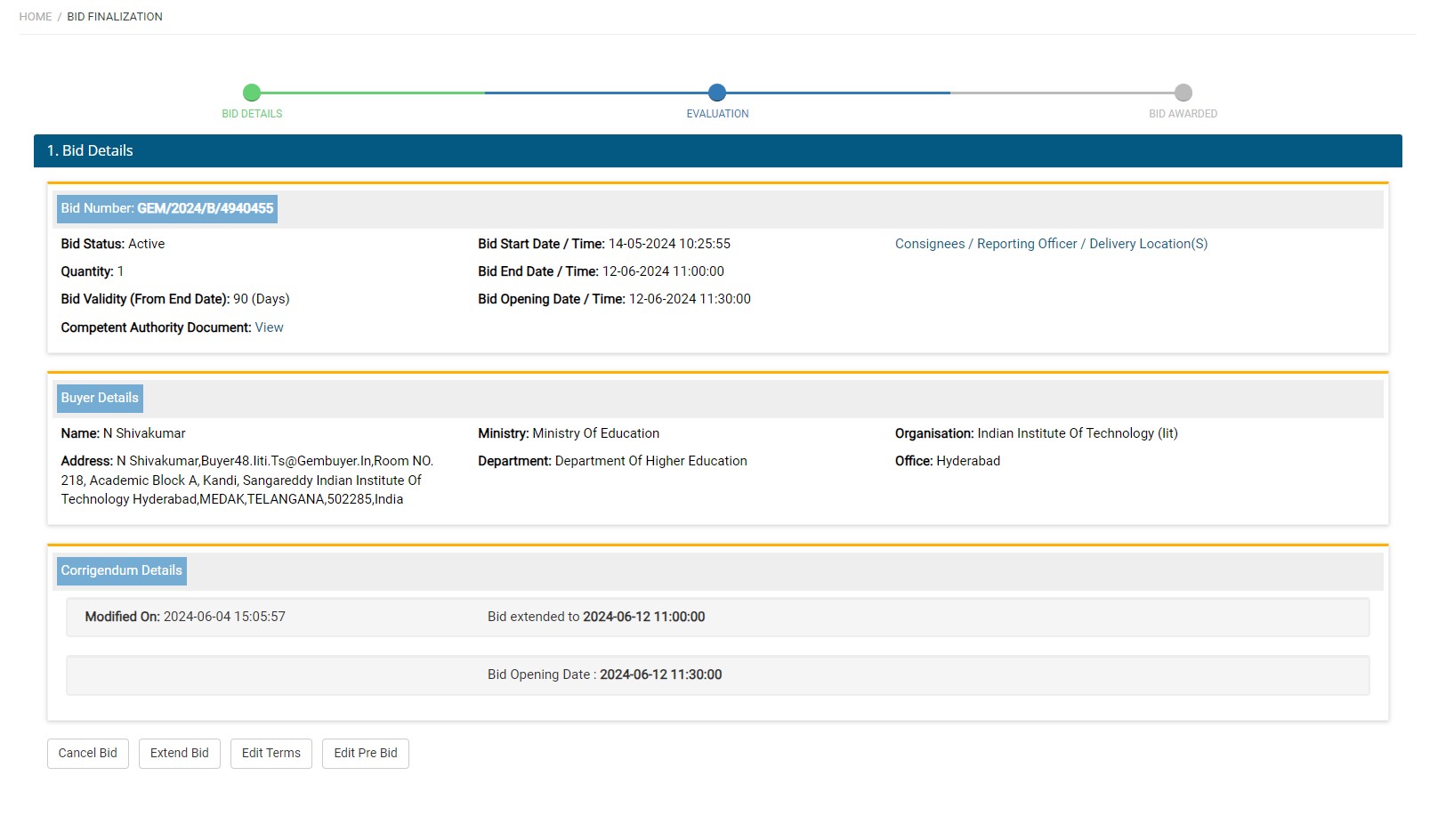Screen dimensions: 1454x840
Task: Collapse the '1. Bid Details' section header
Action: [x=717, y=151]
